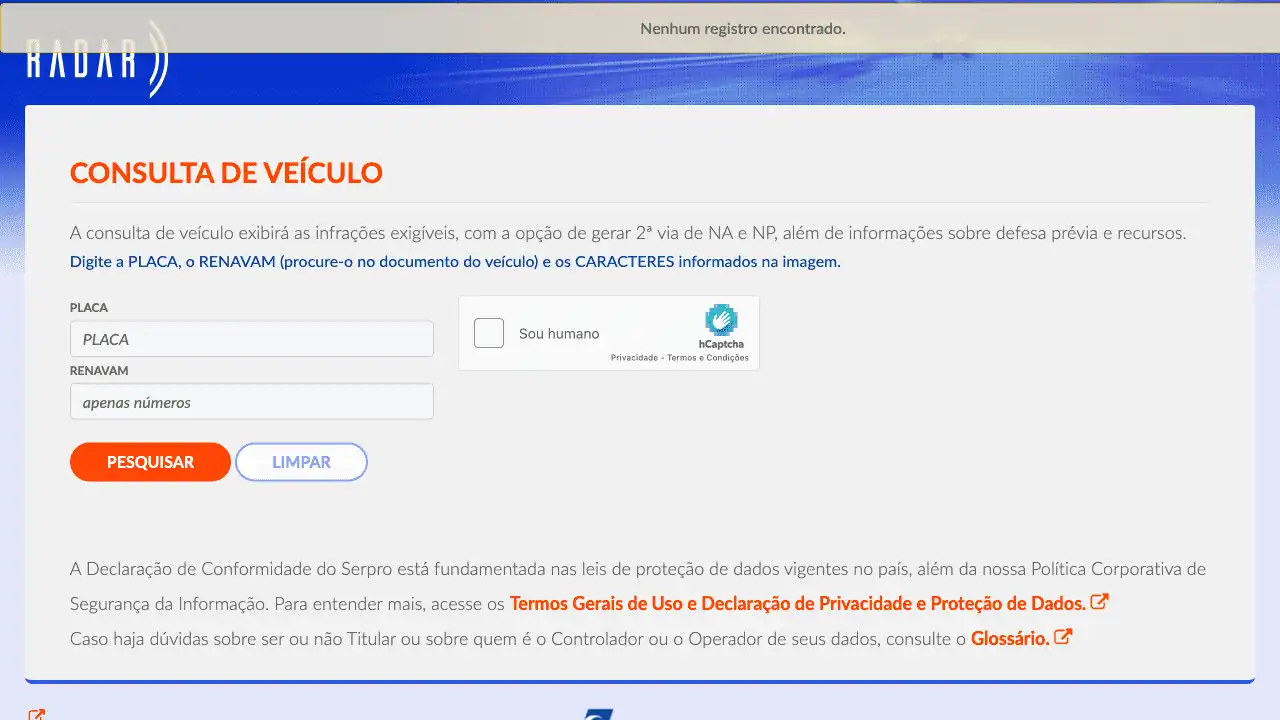The height and width of the screenshot is (720, 1280).
Task: Click the orange external-link icon at bottom left
Action: click(36, 715)
